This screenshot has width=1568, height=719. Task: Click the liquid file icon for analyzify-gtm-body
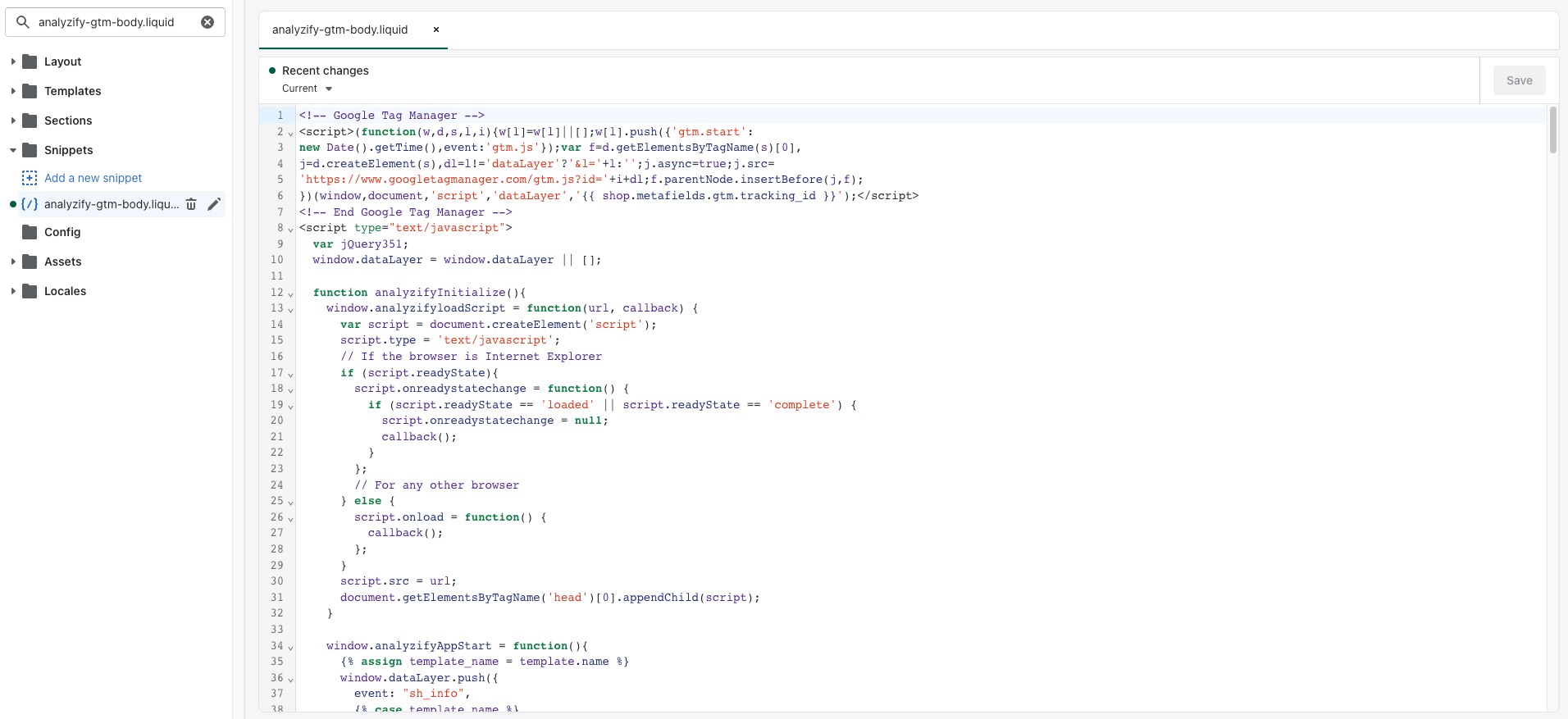pos(30,204)
